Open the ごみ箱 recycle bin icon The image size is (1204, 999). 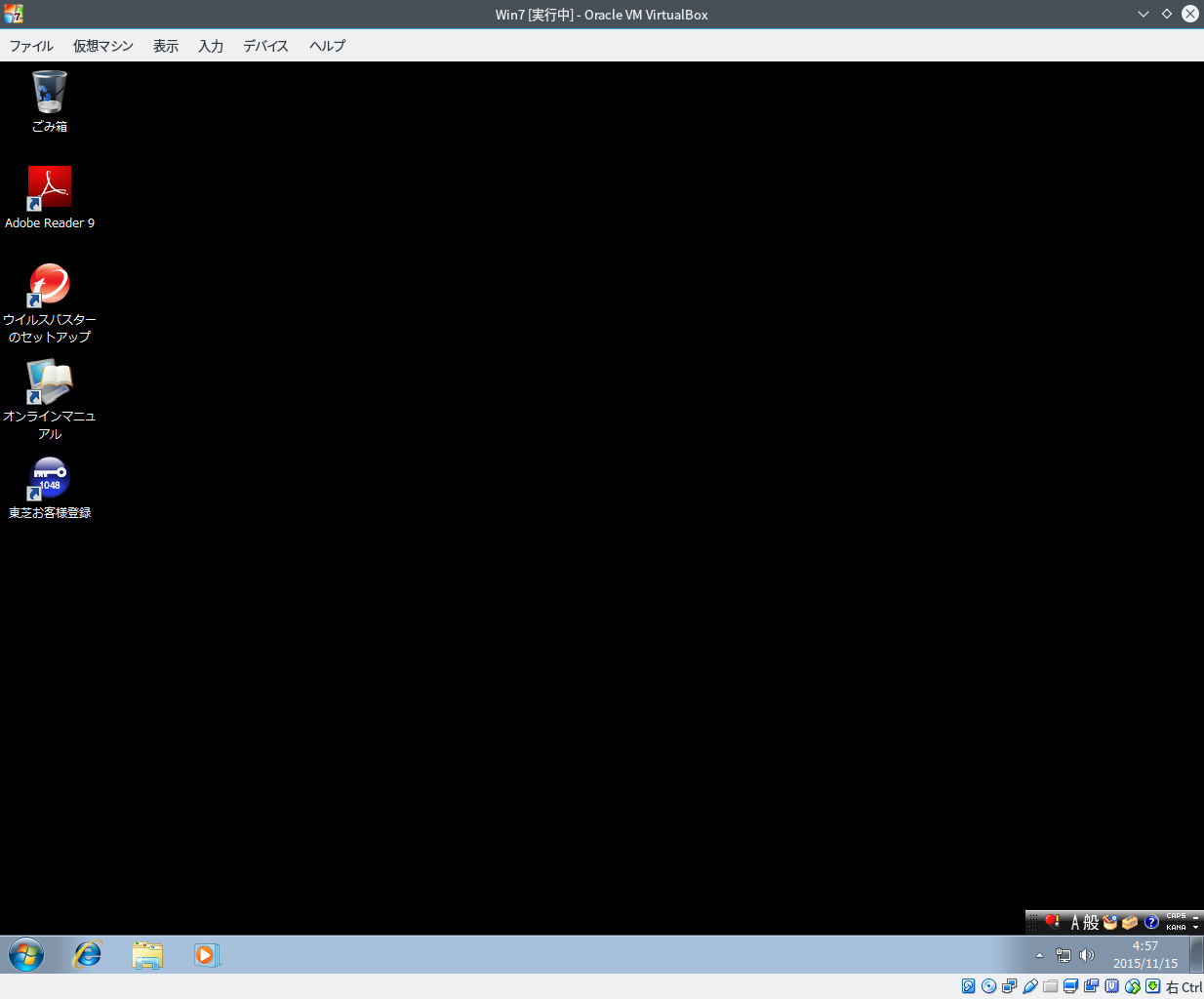(50, 100)
